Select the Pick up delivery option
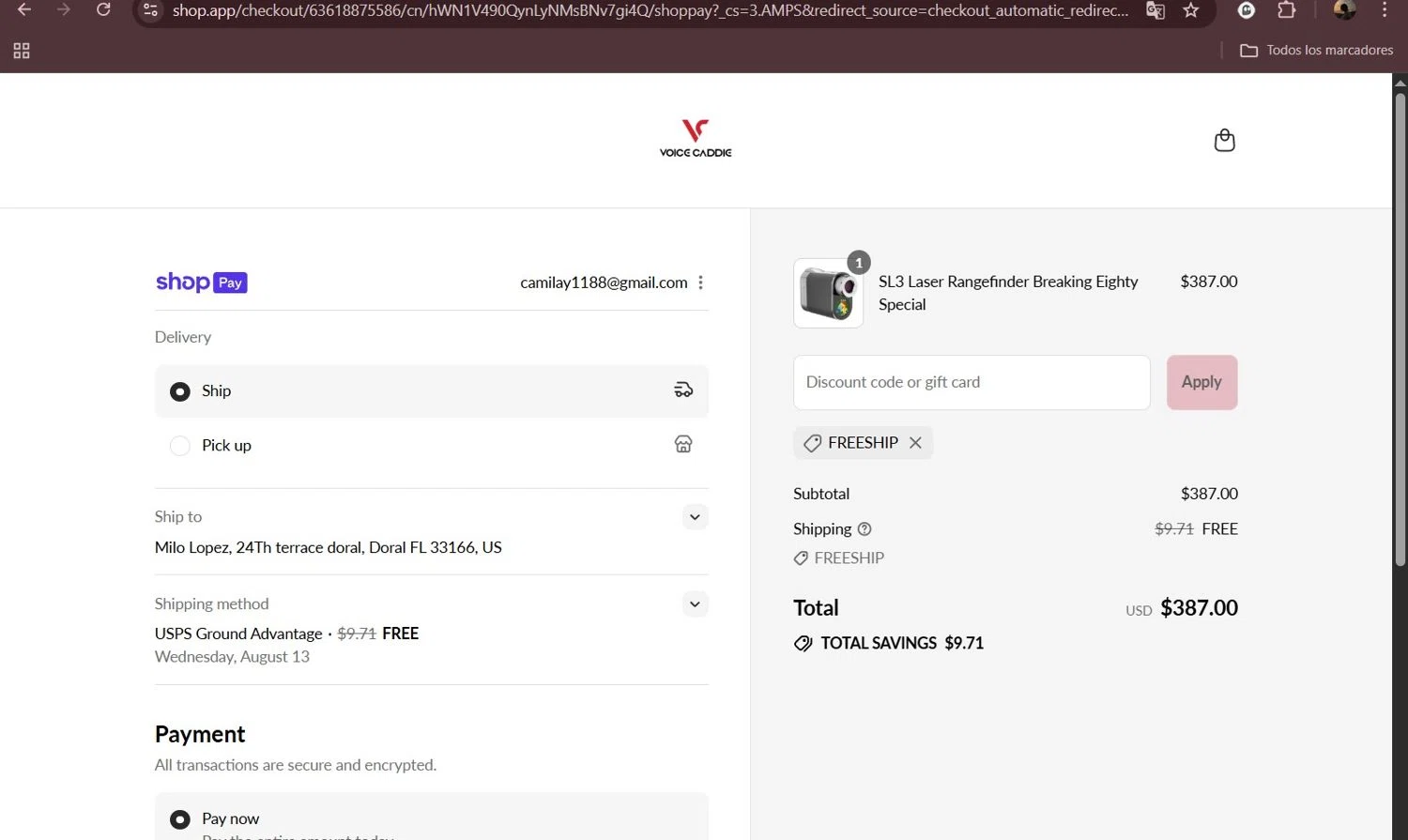The image size is (1408, 840). [432, 445]
